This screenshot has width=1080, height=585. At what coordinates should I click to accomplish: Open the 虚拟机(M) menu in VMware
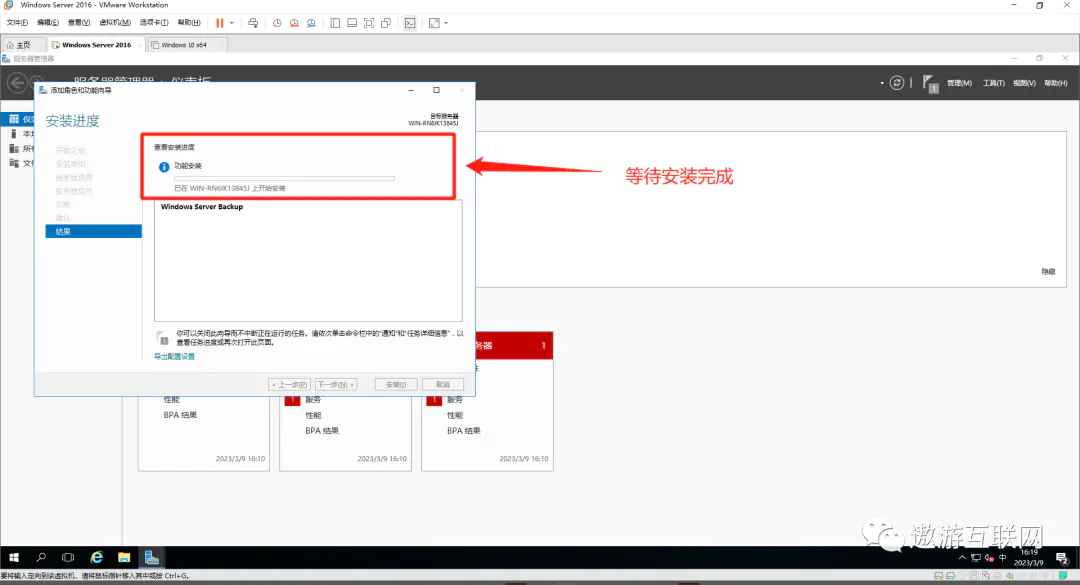point(115,22)
